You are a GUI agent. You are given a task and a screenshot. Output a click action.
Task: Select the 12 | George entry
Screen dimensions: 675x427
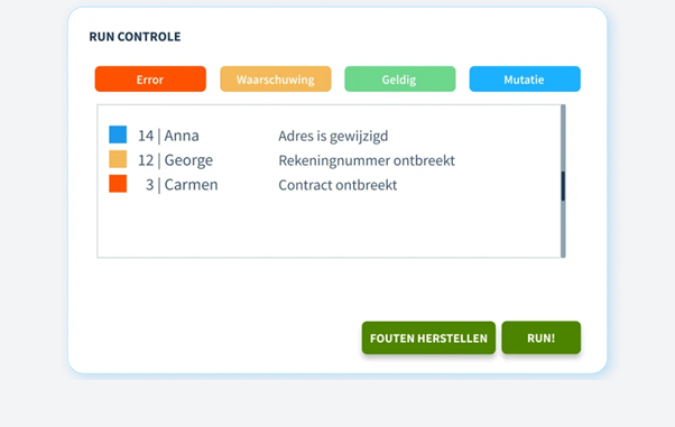click(x=175, y=160)
